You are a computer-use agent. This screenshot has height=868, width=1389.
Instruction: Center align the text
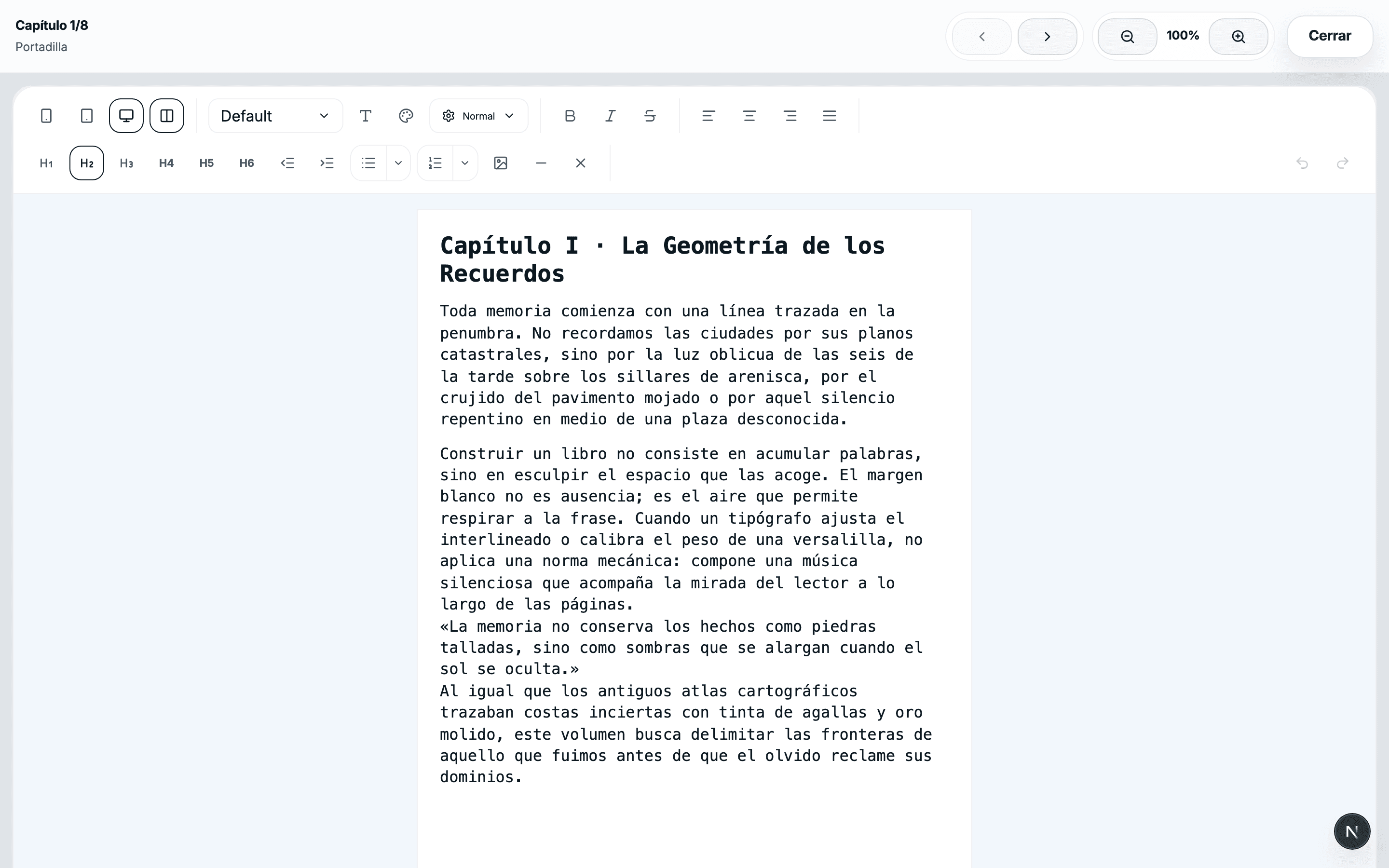[749, 116]
